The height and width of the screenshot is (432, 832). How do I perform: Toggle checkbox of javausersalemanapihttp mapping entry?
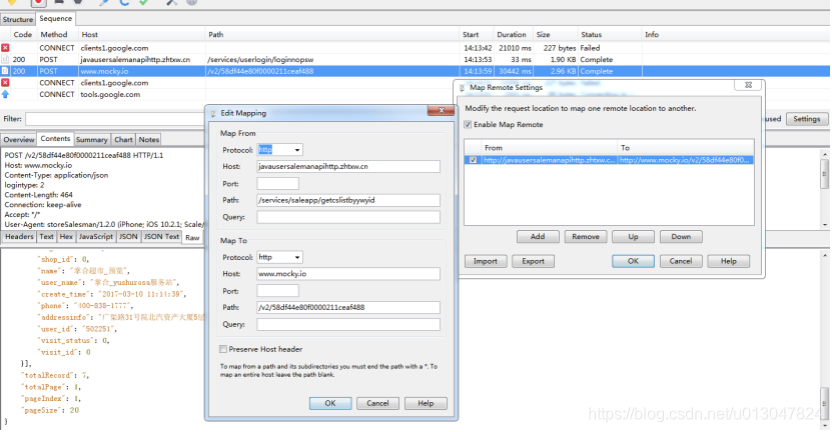pos(473,160)
